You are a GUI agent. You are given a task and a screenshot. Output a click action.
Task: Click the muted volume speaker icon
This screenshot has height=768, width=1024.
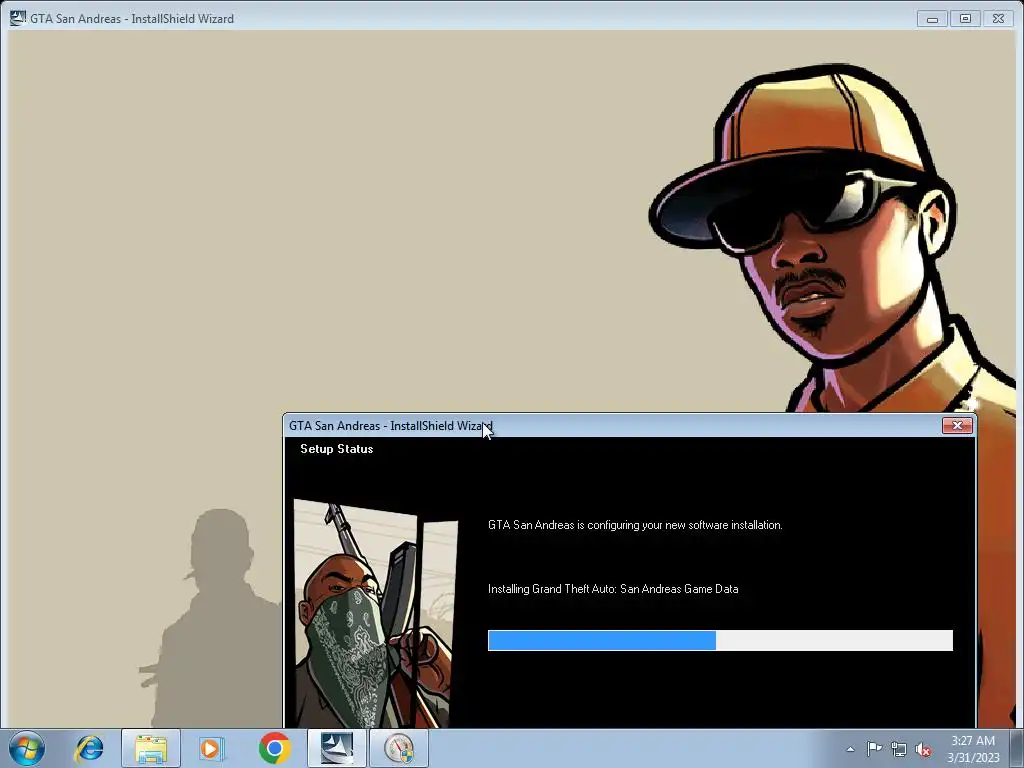(x=923, y=749)
